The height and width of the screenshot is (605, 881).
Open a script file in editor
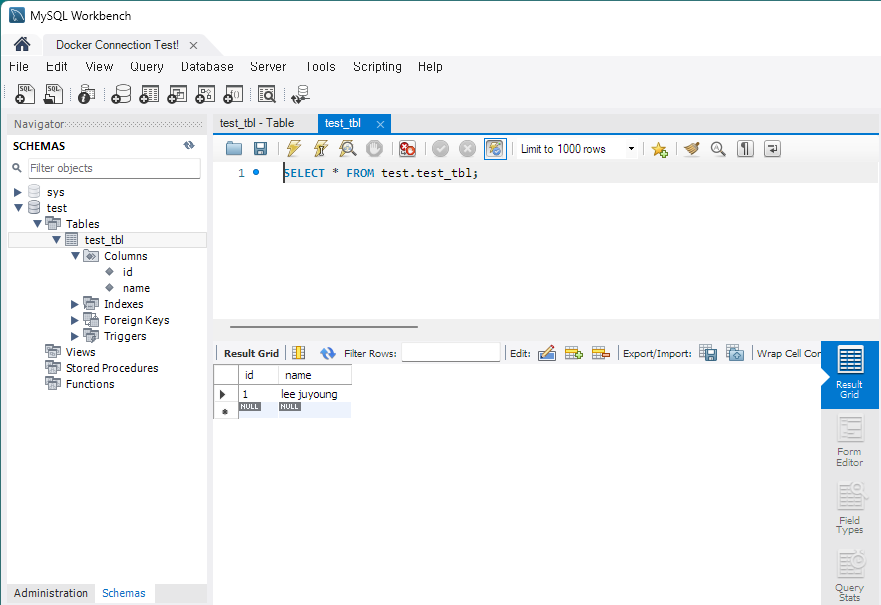[x=234, y=149]
